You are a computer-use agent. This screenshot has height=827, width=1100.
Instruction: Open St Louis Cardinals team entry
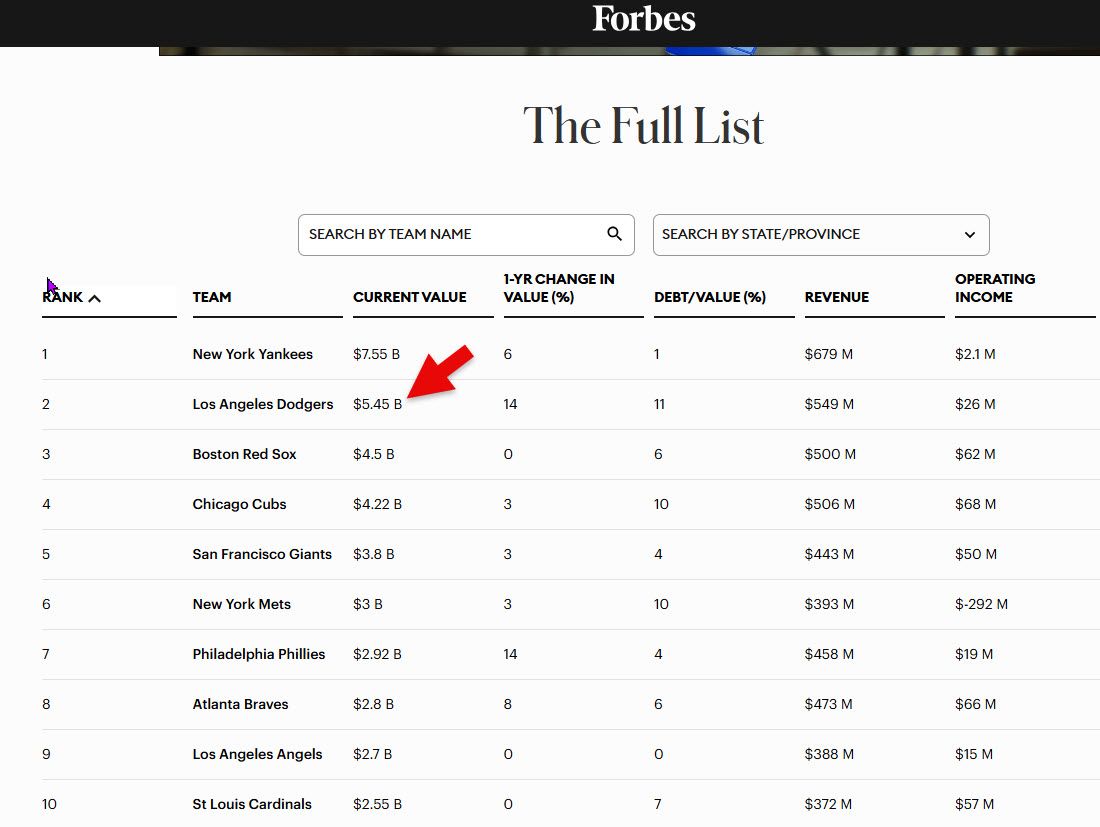[252, 804]
